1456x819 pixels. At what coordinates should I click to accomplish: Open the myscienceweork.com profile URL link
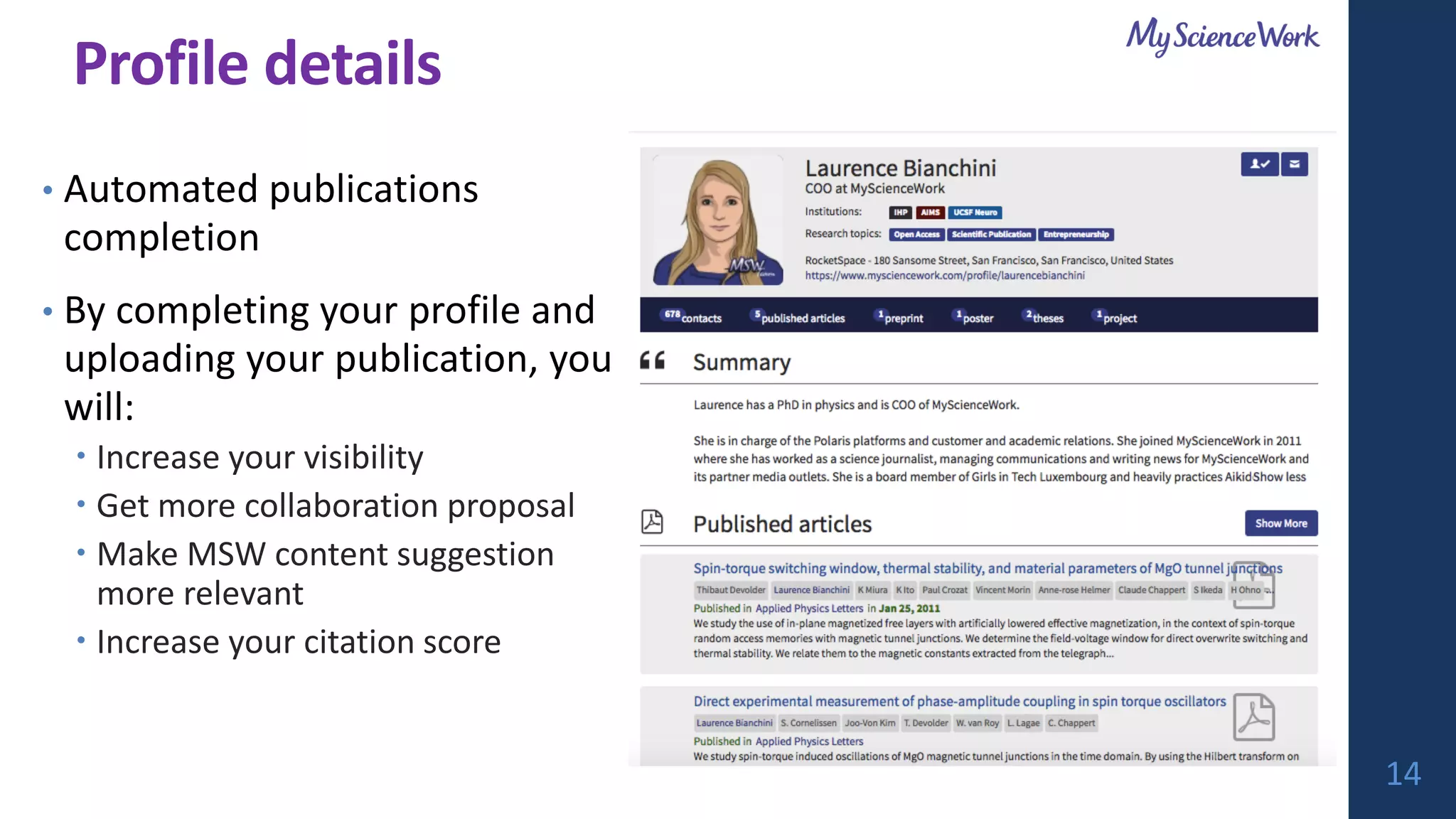coord(945,276)
